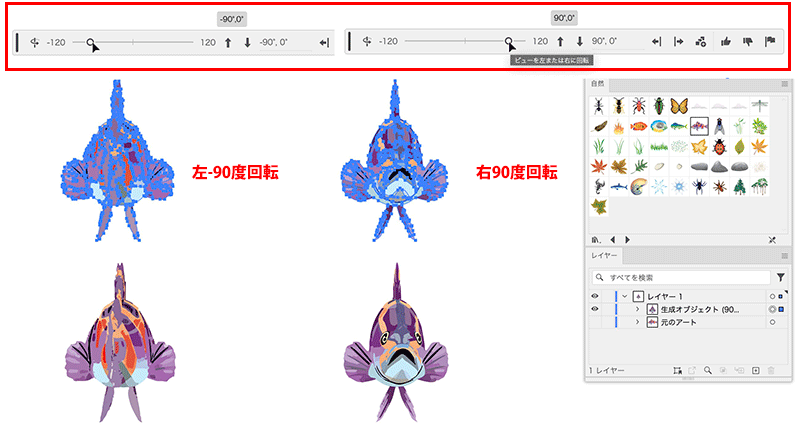Click the thumbs up feedback icon
Screen dimensions: 800x427
click(x=726, y=42)
